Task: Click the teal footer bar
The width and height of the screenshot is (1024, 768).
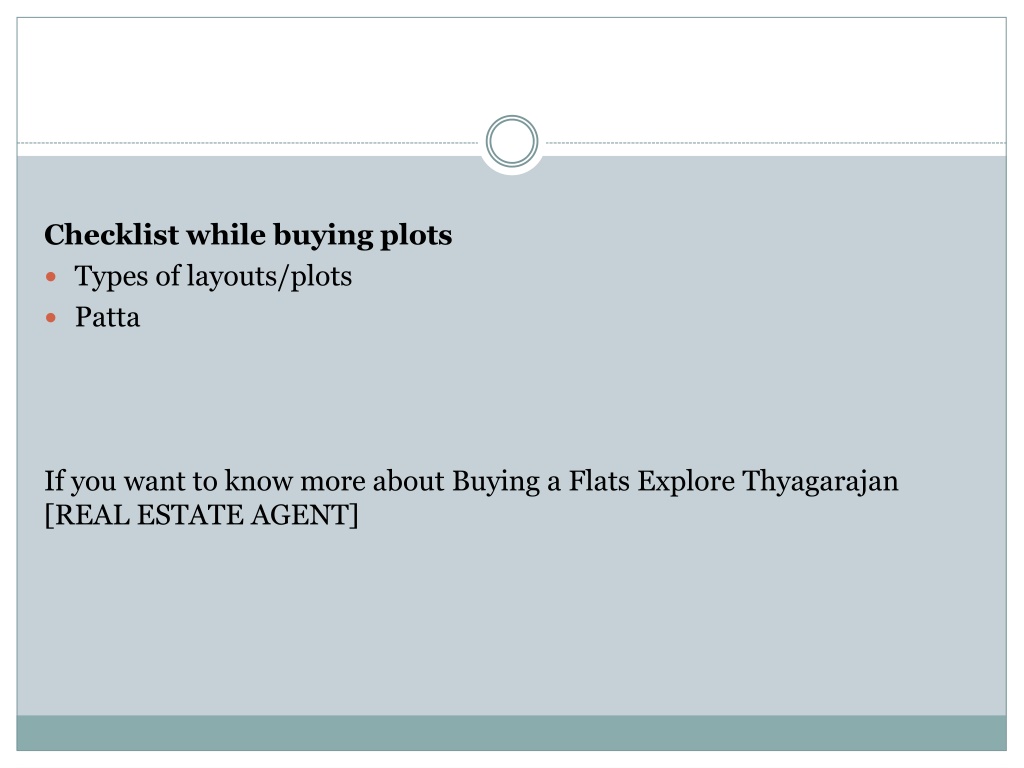Action: point(511,733)
